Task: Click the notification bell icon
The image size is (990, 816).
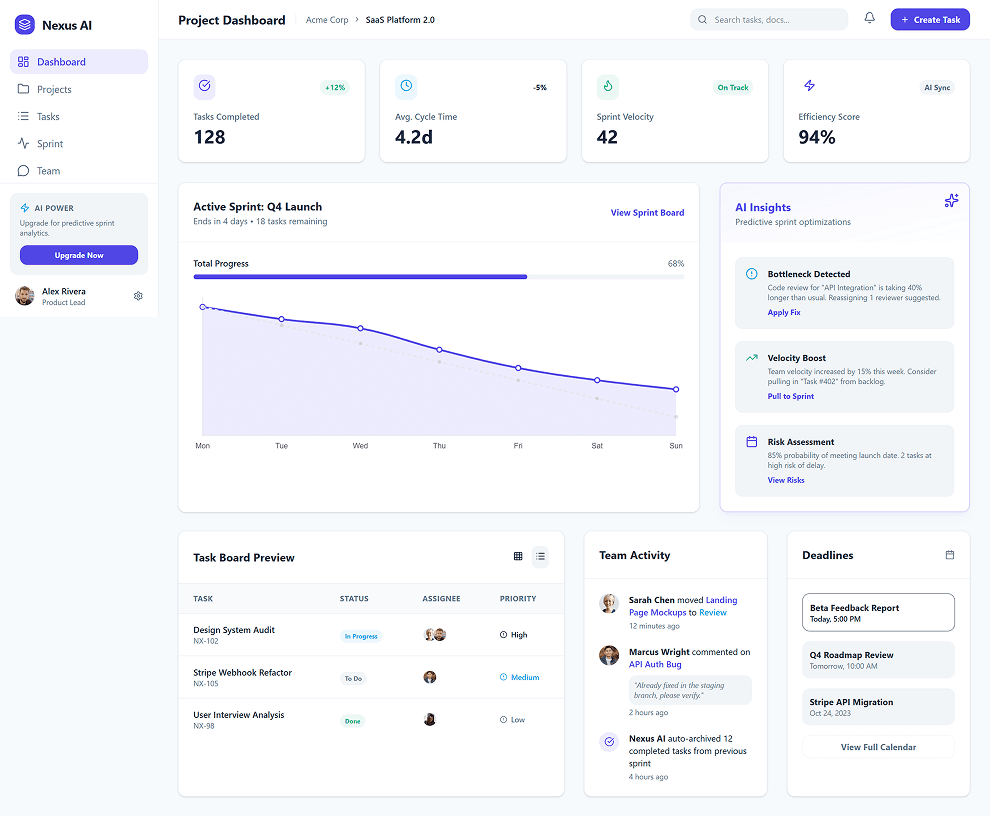Action: click(869, 18)
